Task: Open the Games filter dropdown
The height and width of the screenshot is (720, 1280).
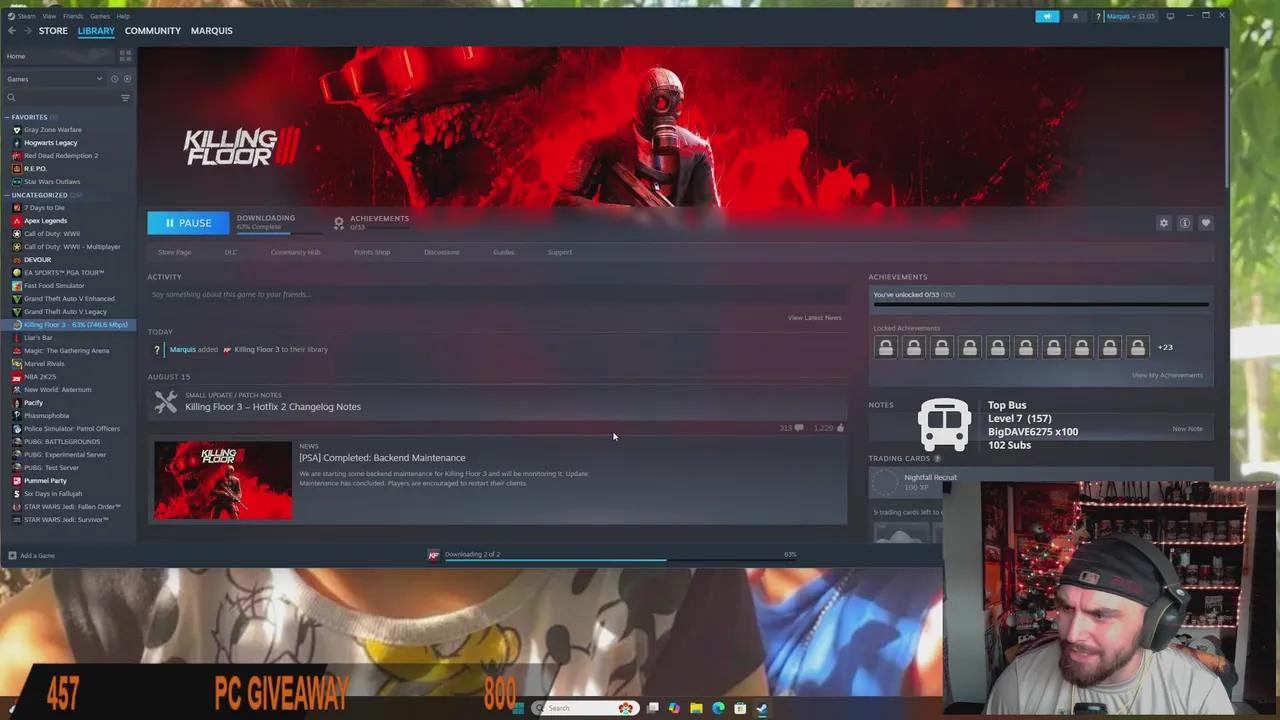Action: [55, 79]
